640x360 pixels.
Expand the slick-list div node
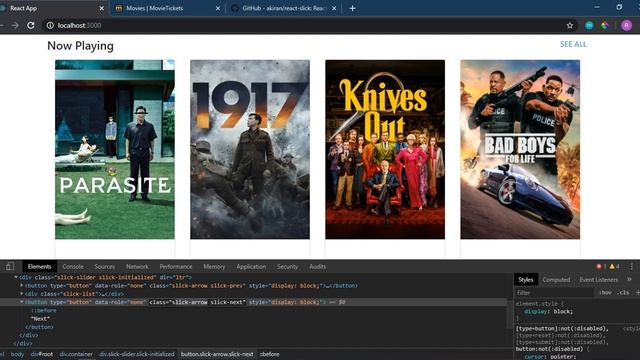pos(22,294)
